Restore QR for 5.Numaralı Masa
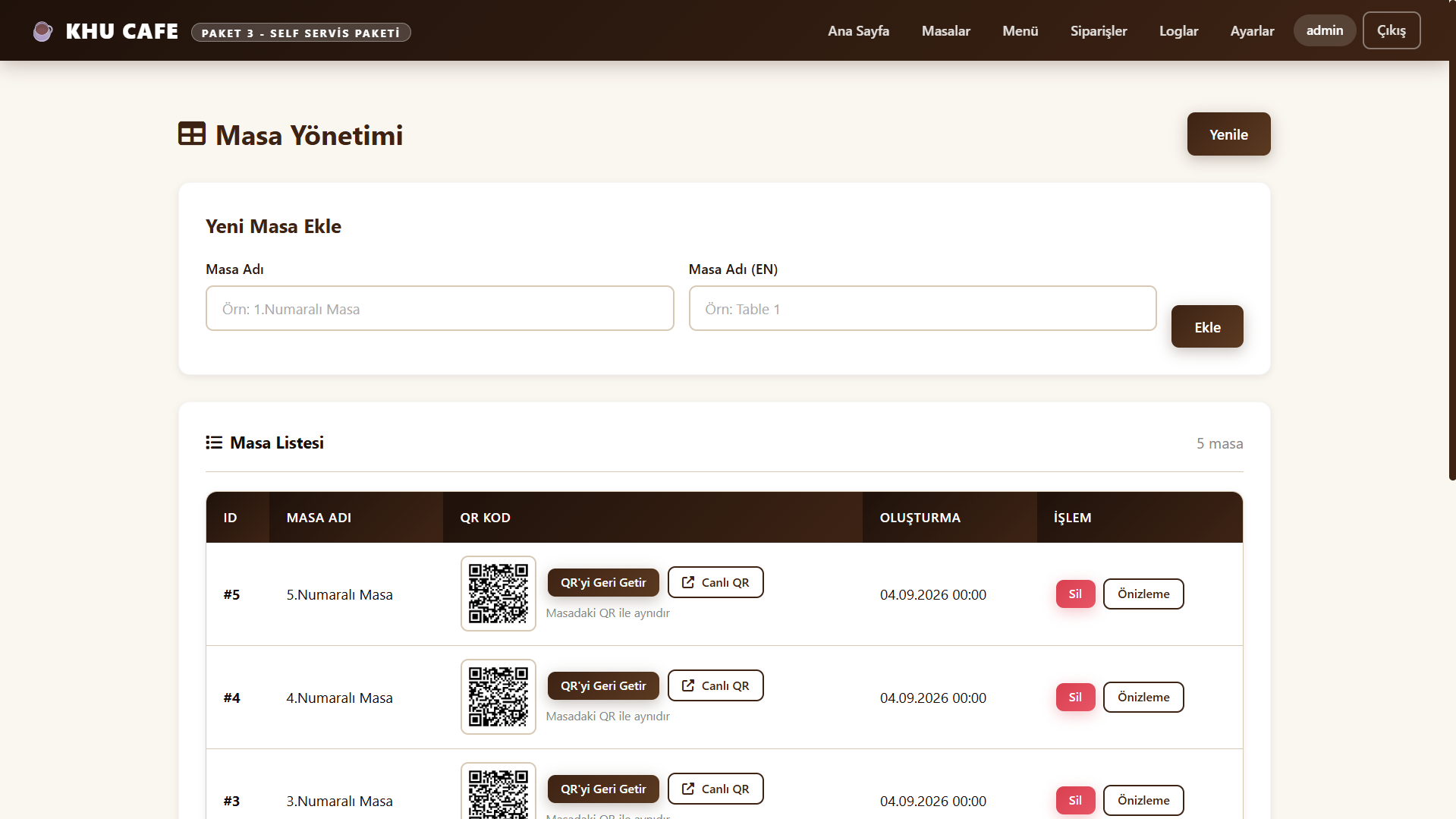This screenshot has height=819, width=1456. [x=603, y=582]
